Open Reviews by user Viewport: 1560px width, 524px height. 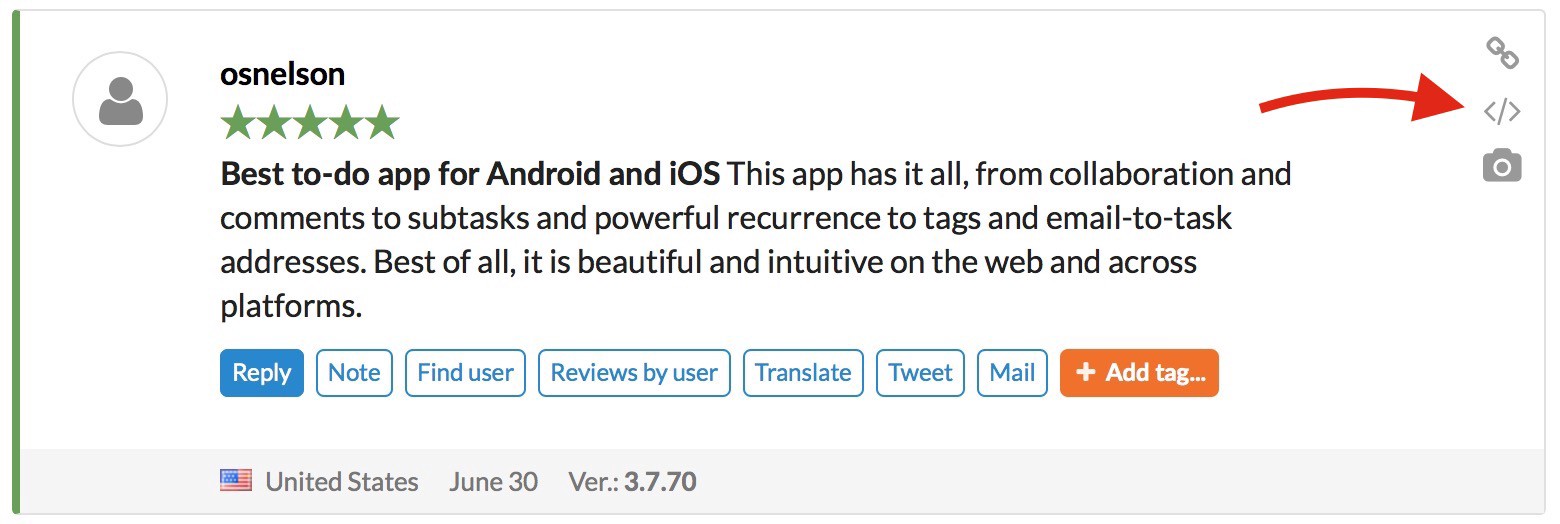click(634, 373)
